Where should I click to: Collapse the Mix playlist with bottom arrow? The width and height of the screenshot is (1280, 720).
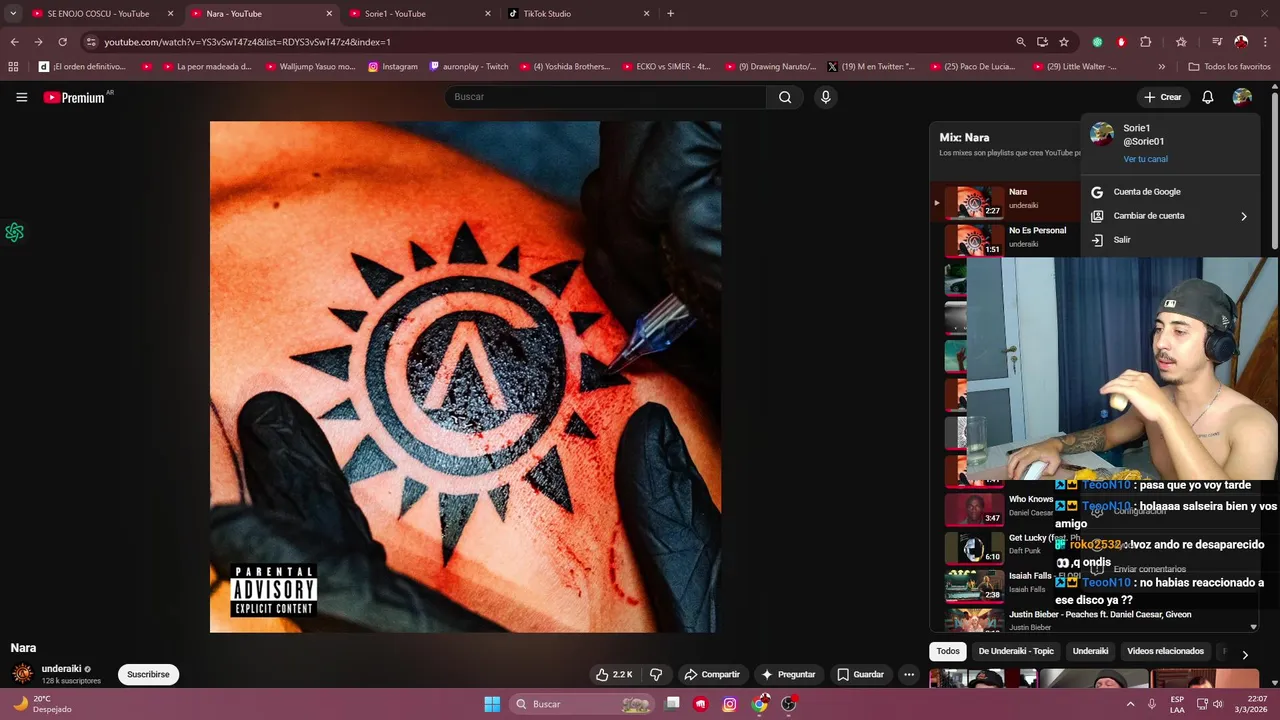click(x=1254, y=627)
